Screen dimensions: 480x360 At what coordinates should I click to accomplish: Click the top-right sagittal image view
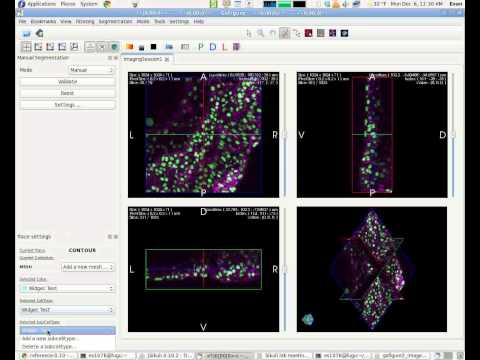coord(372,135)
